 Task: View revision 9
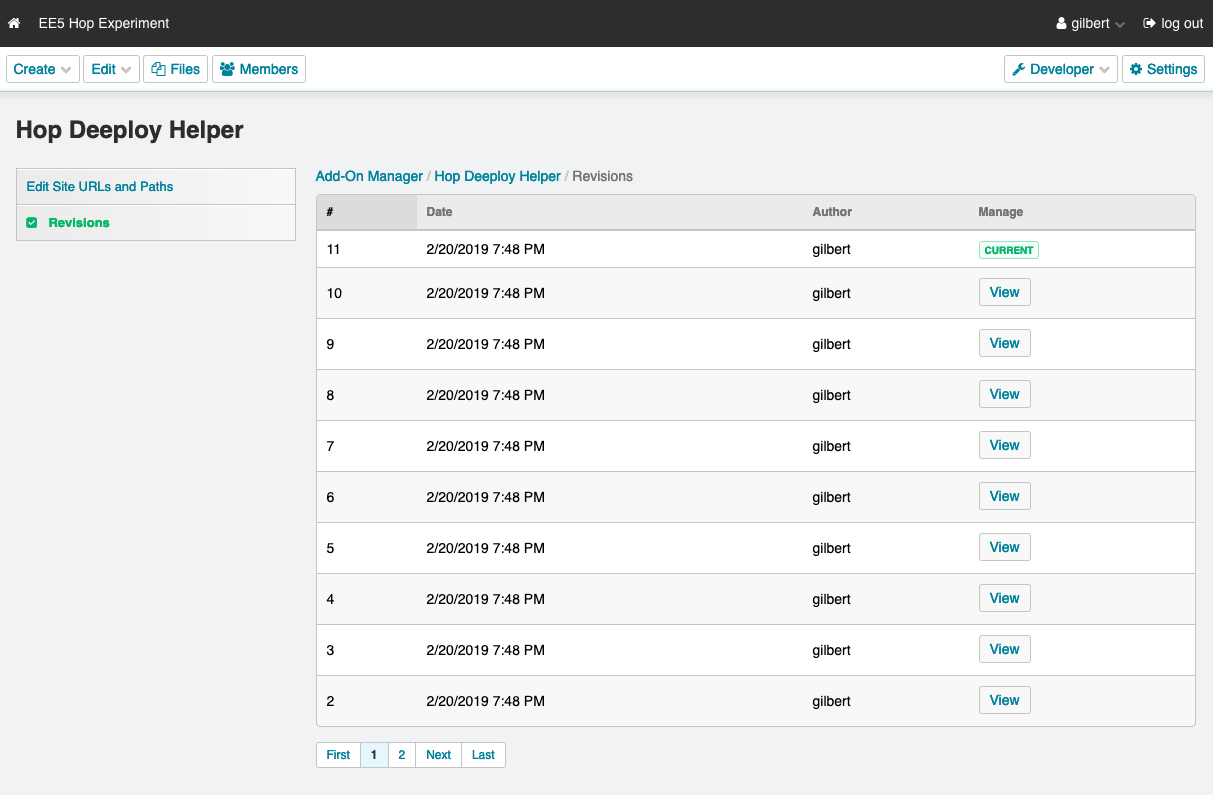1004,343
